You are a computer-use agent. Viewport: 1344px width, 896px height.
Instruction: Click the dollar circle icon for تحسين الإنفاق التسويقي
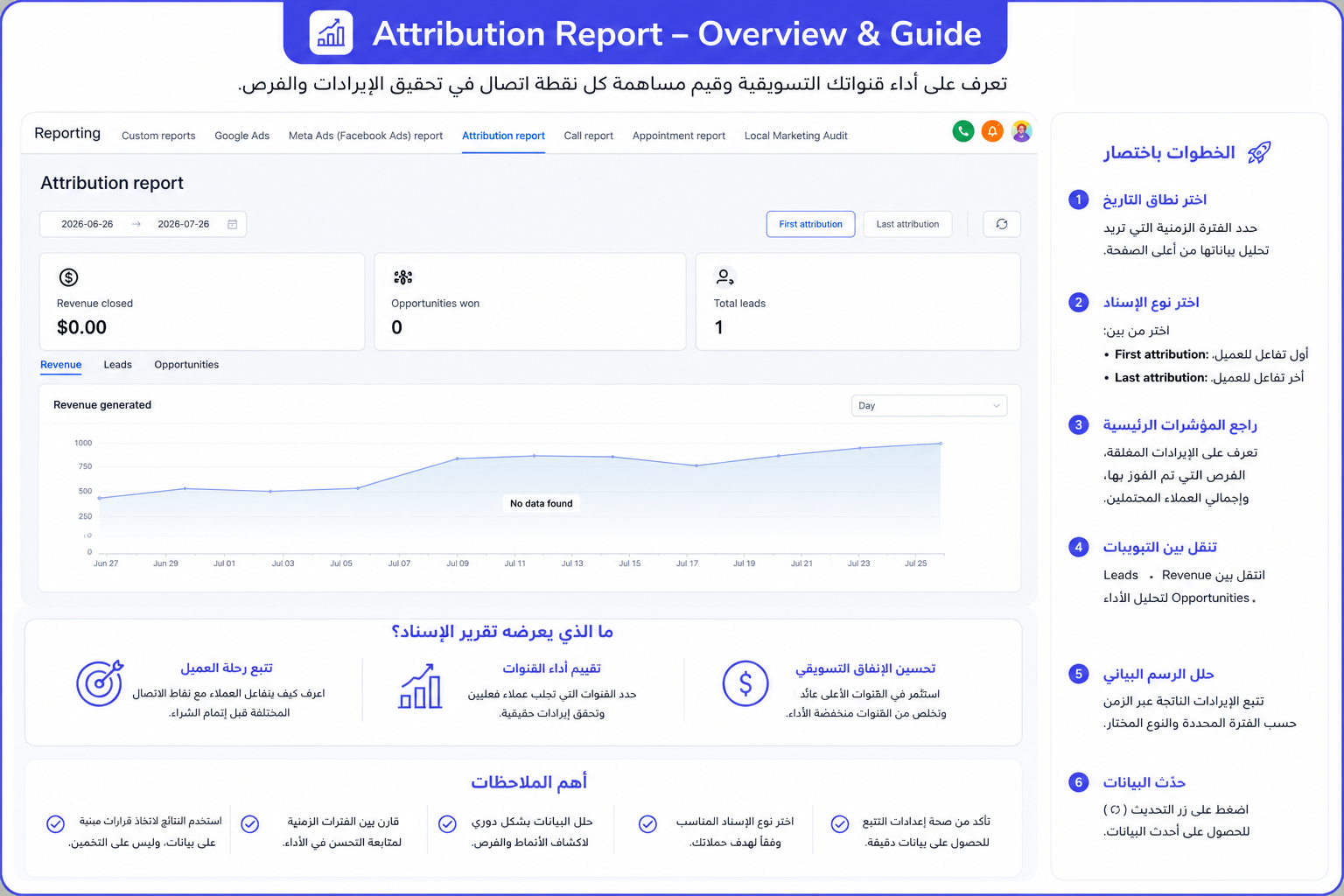[745, 683]
